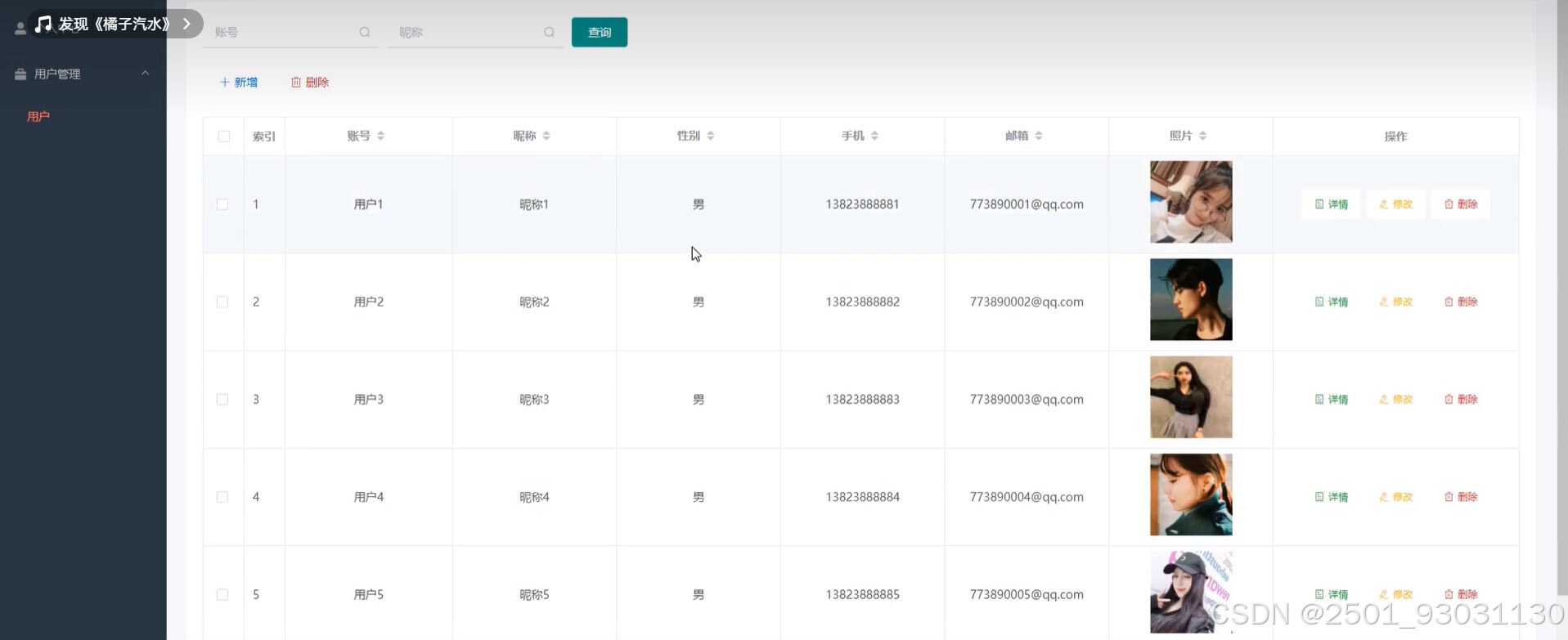The width and height of the screenshot is (1568, 640).
Task: Click the 操作 column header
Action: pos(1395,137)
